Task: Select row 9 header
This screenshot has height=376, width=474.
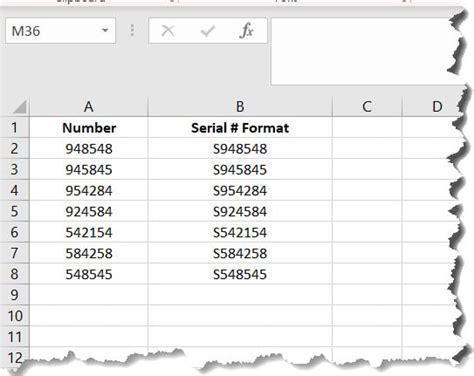Action: pyautogui.click(x=14, y=295)
